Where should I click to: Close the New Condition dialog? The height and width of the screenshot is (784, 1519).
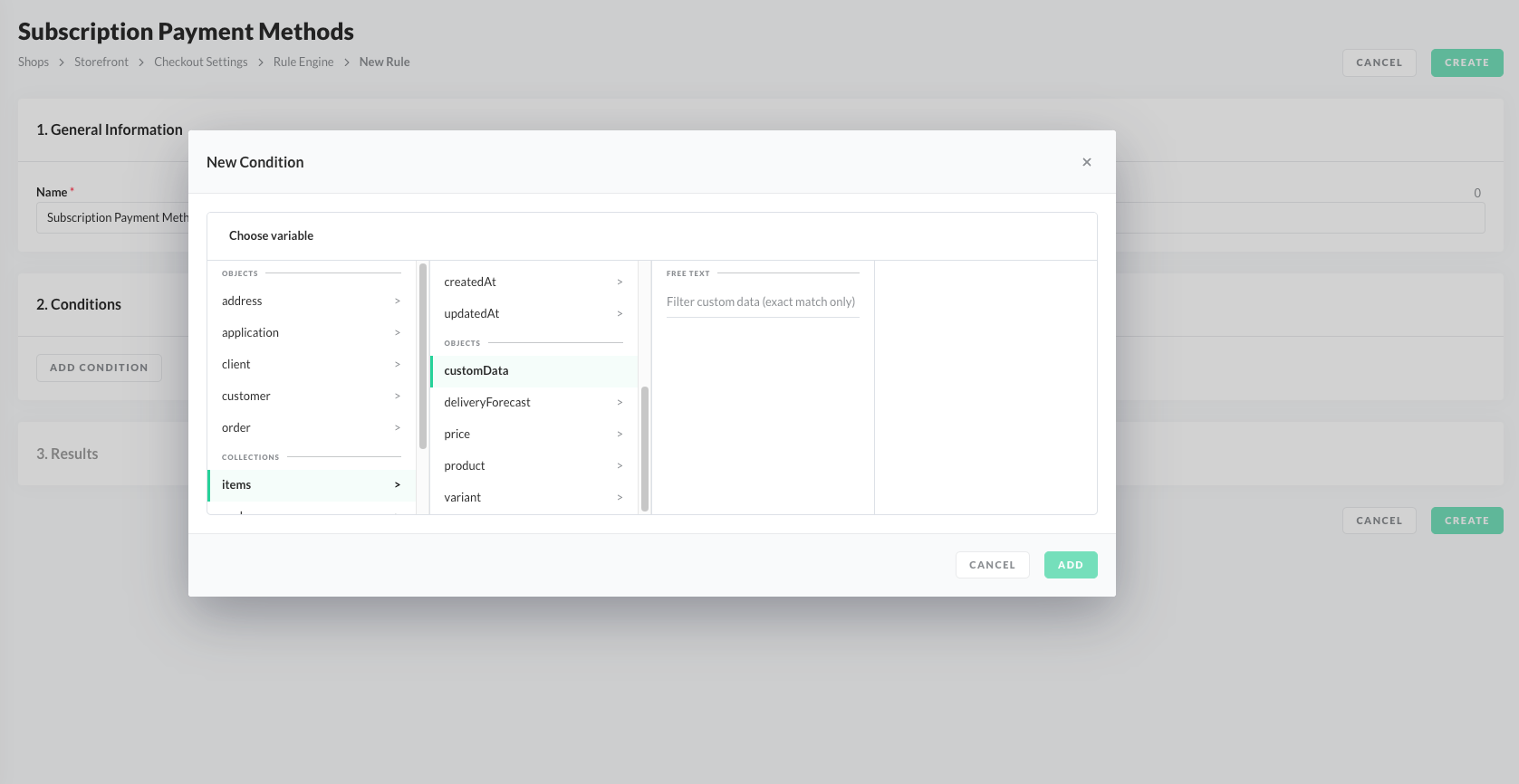[x=1086, y=162]
